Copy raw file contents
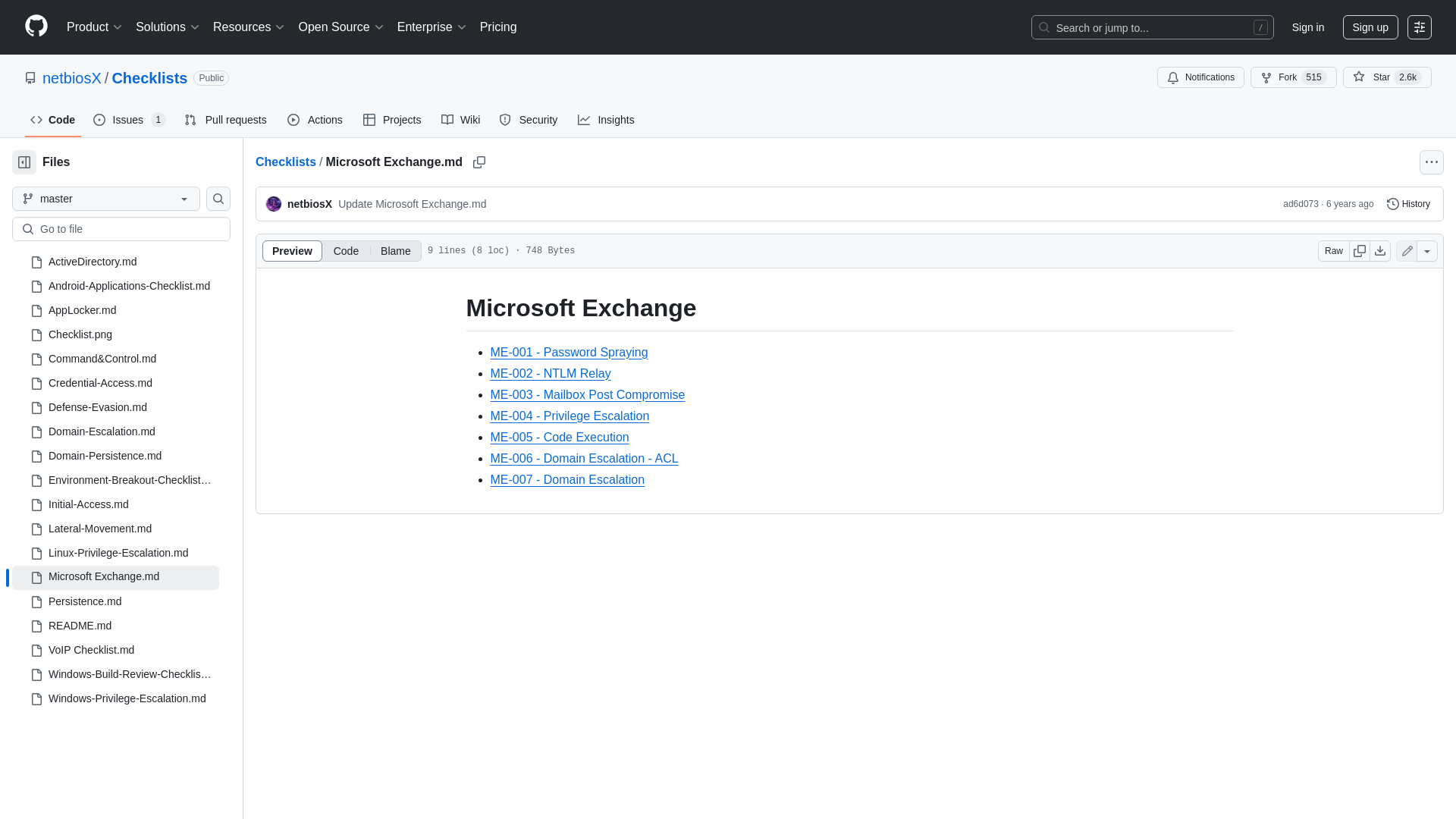Viewport: 1456px width, 819px height. (1360, 251)
